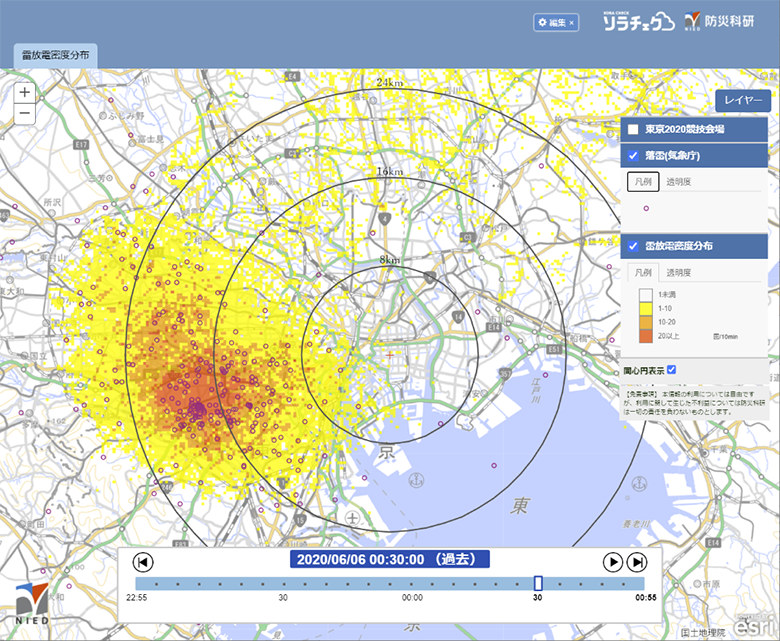The image size is (780, 641).
Task: Select 凡例 tab under 雷放電密度分布
Action: pyautogui.click(x=642, y=272)
